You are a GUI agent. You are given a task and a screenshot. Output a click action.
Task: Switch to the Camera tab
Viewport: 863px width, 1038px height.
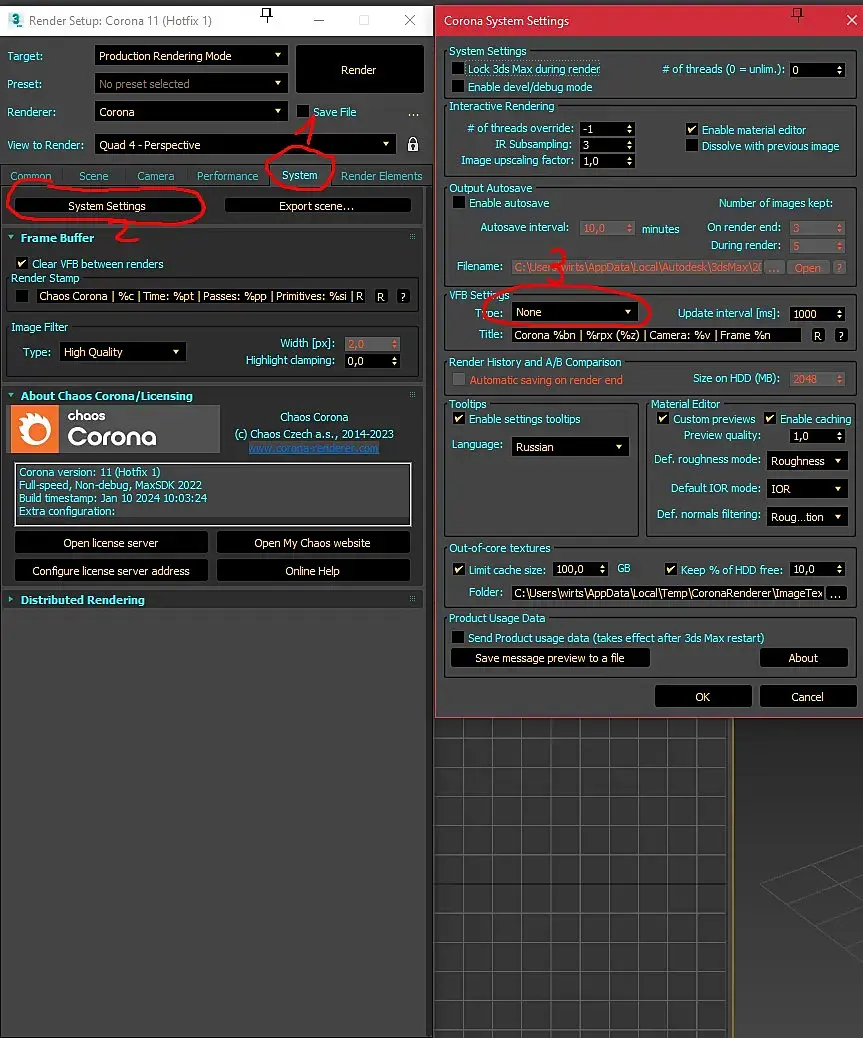click(156, 176)
